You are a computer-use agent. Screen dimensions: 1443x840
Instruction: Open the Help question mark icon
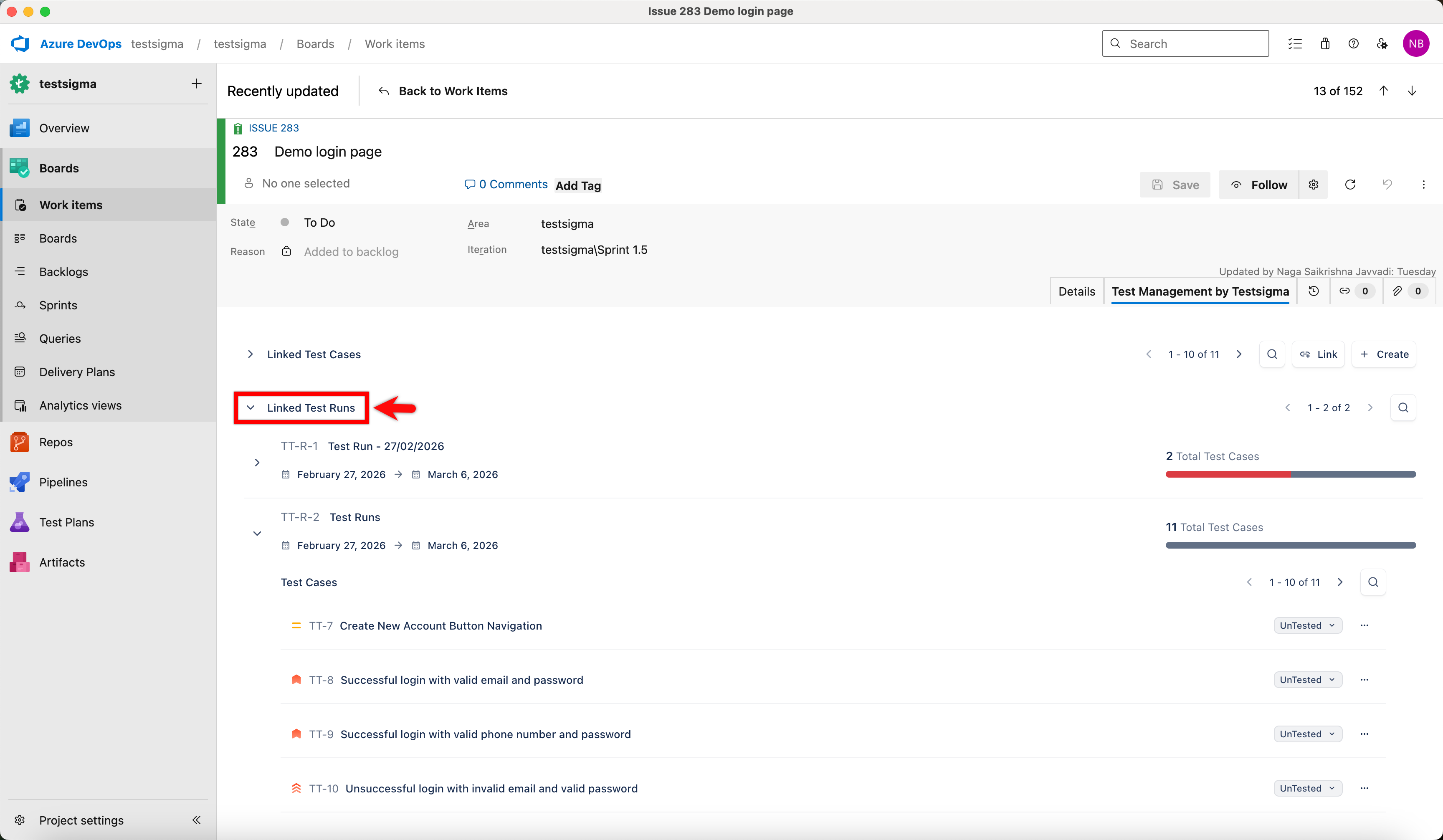(x=1354, y=43)
